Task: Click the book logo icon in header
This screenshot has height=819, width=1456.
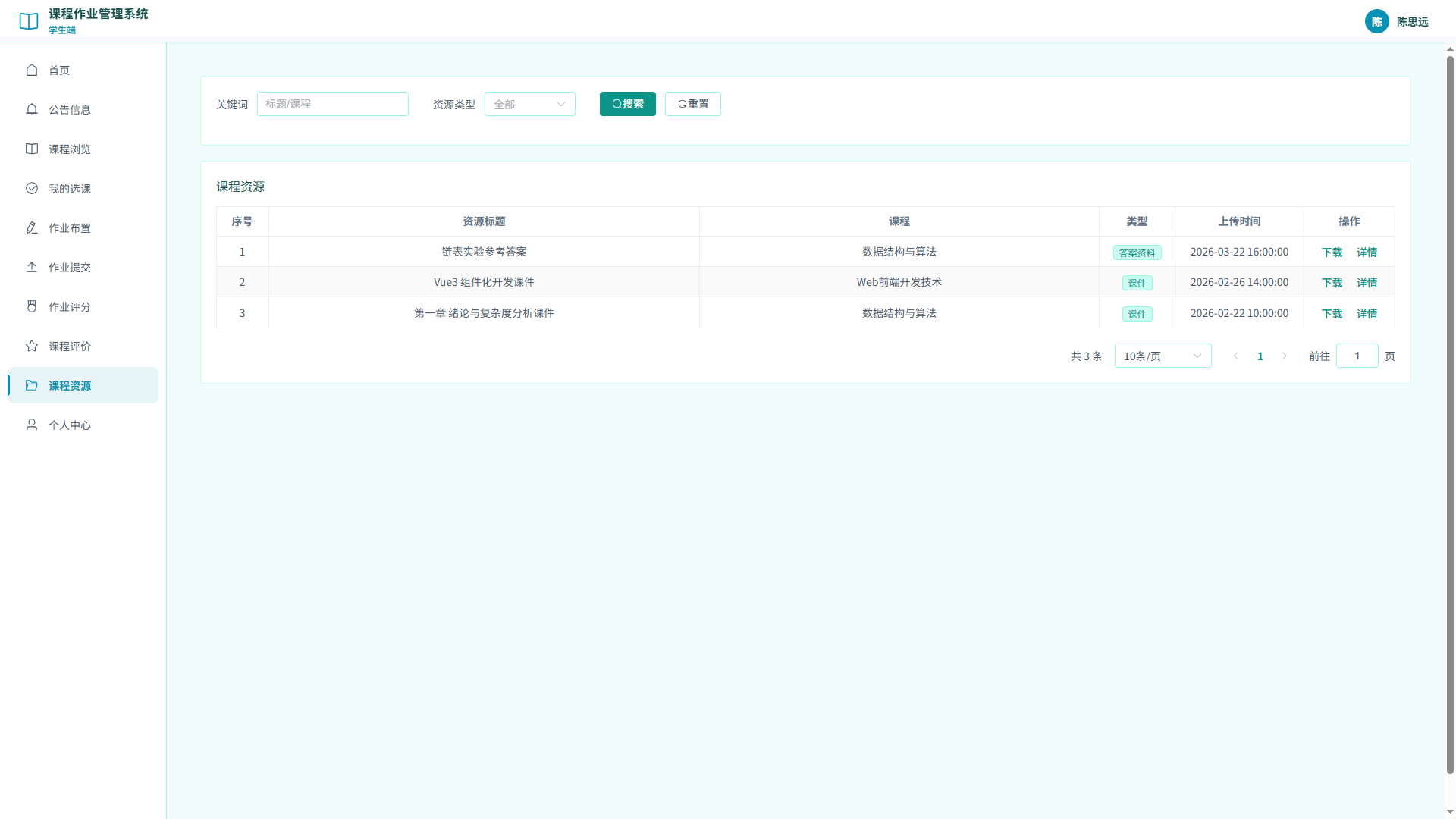Action: pos(29,21)
